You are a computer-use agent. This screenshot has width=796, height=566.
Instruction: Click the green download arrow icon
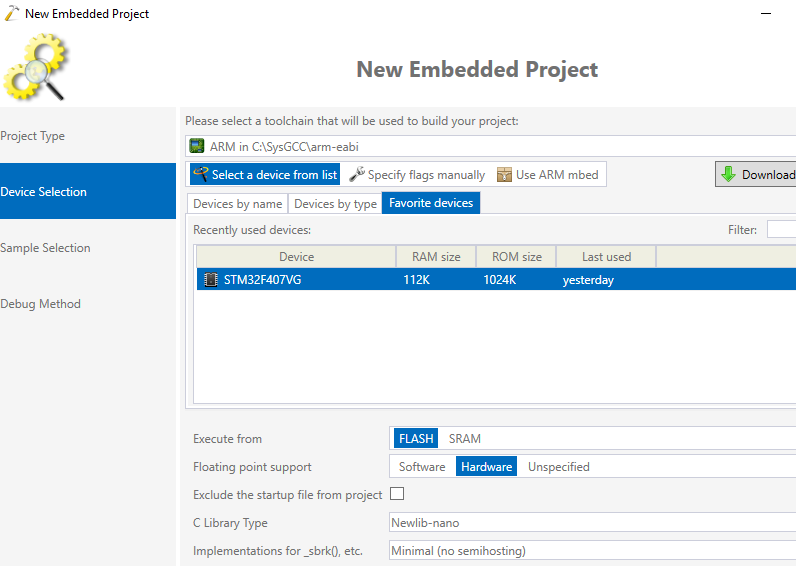click(x=728, y=174)
